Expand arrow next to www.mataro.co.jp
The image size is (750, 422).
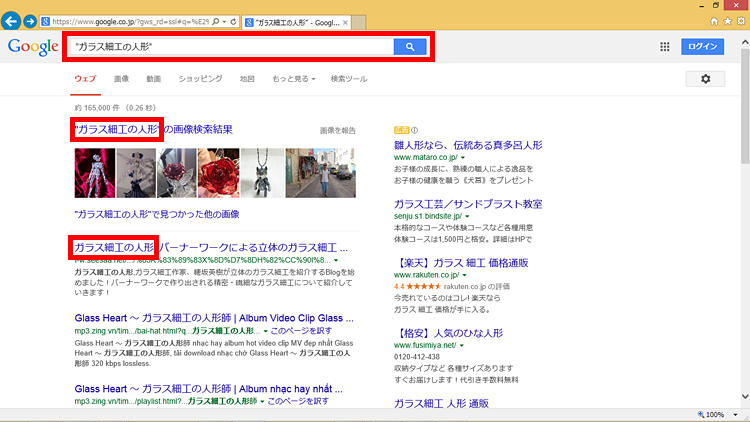(461, 158)
